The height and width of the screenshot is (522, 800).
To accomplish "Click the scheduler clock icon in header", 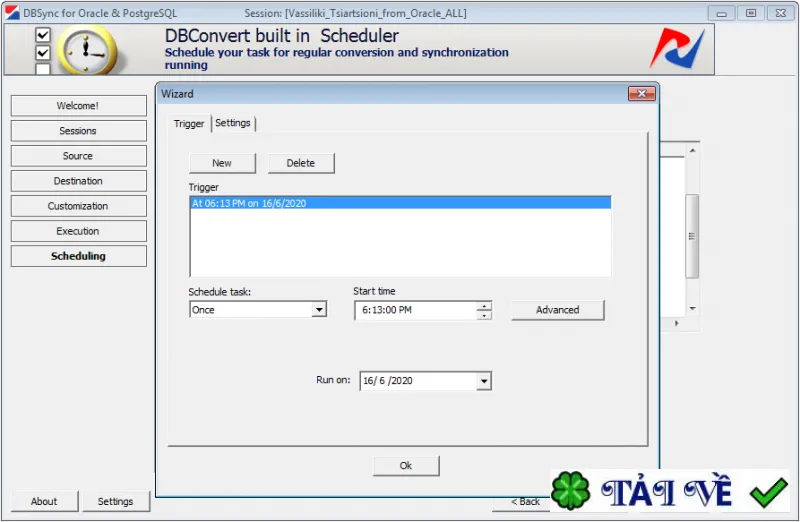I will point(90,50).
